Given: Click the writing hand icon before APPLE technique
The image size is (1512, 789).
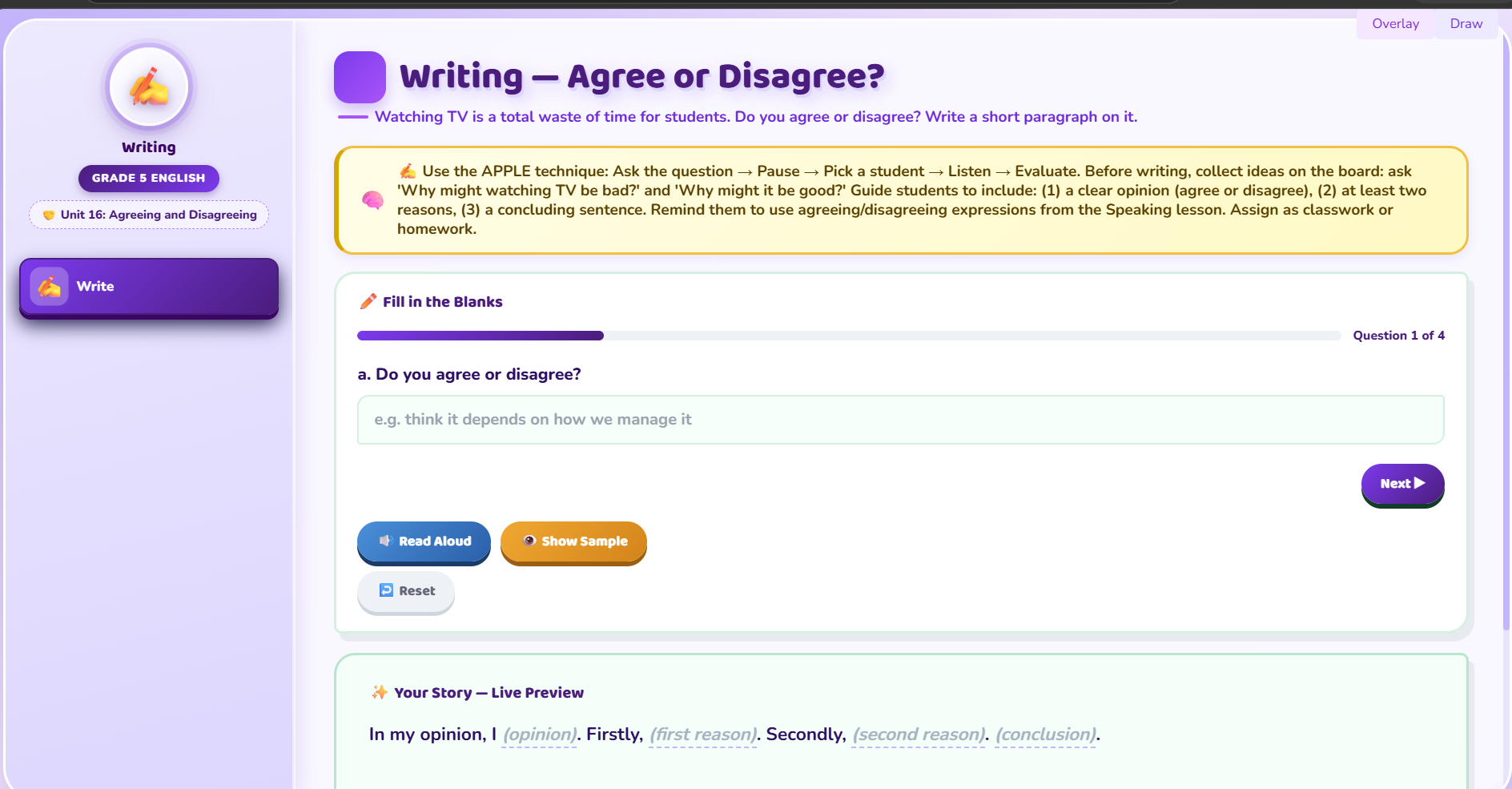Looking at the screenshot, I should (408, 171).
